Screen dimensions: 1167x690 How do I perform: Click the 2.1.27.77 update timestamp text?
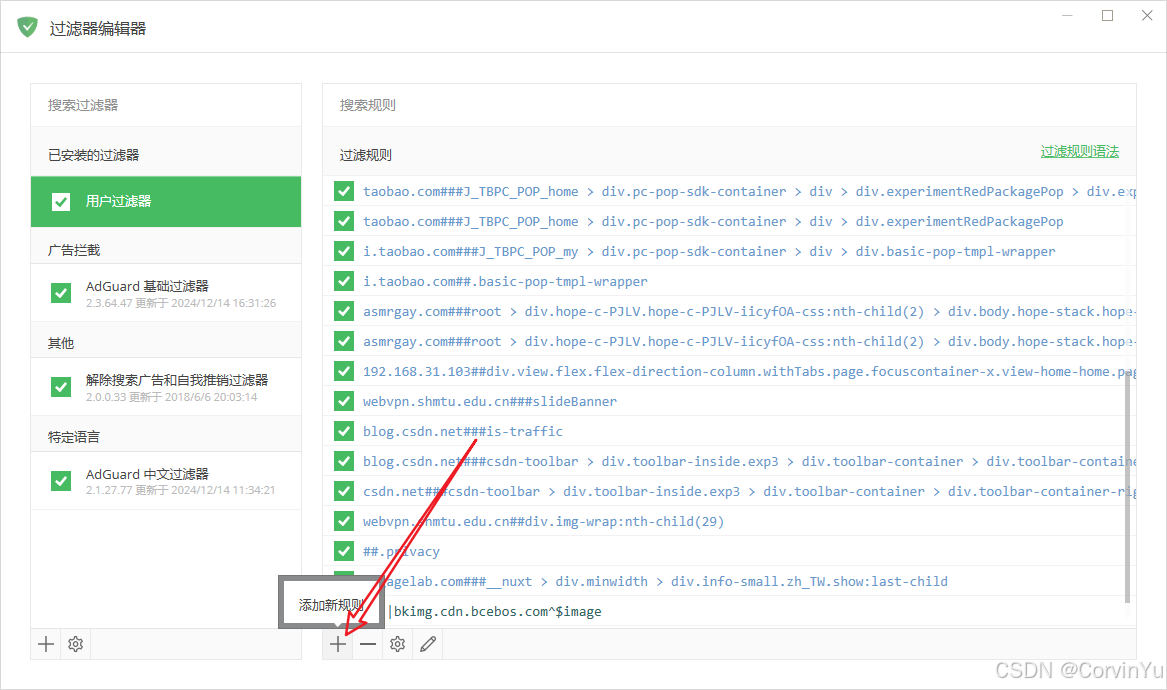click(x=181, y=491)
